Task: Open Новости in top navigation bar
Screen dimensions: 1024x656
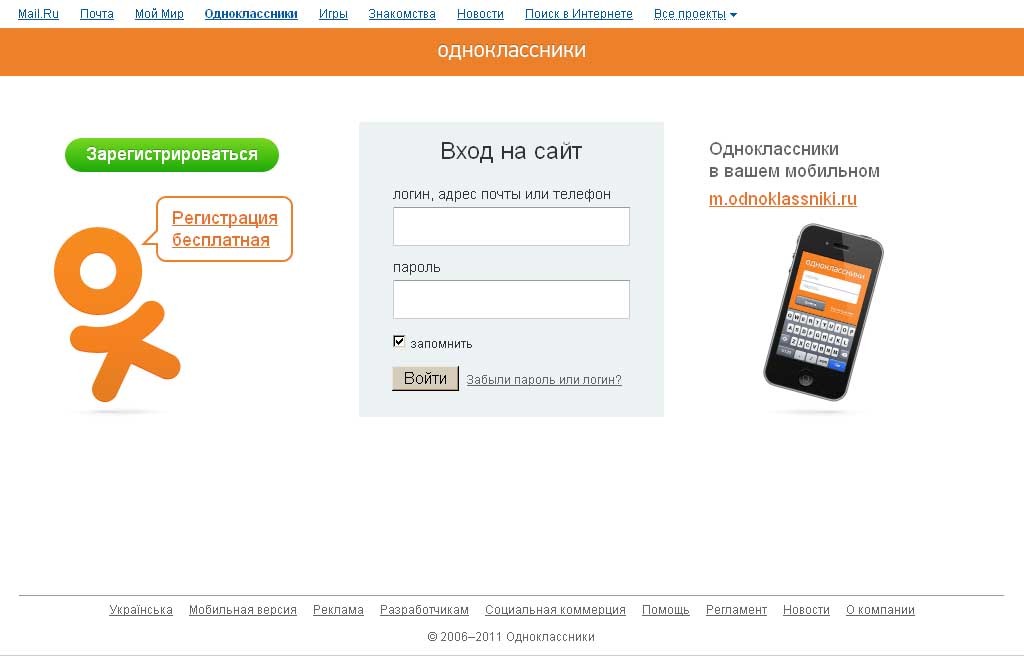Action: coord(481,14)
